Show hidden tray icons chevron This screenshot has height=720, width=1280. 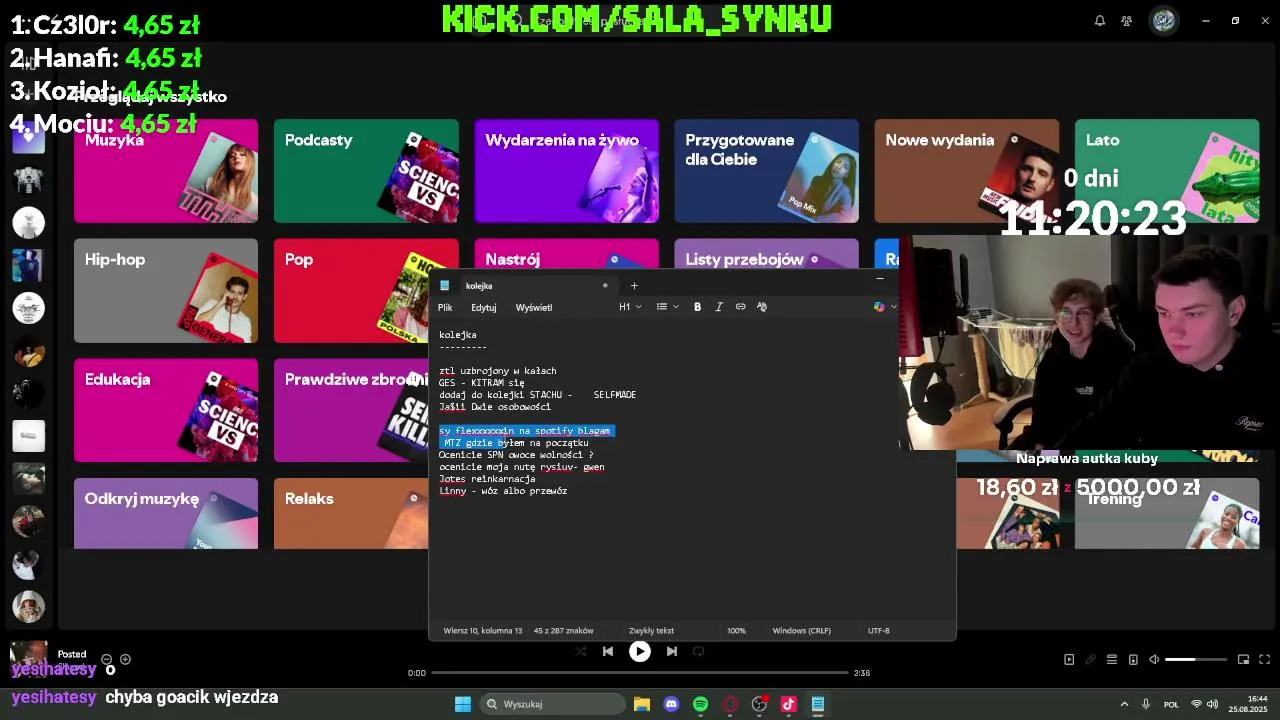[1124, 704]
